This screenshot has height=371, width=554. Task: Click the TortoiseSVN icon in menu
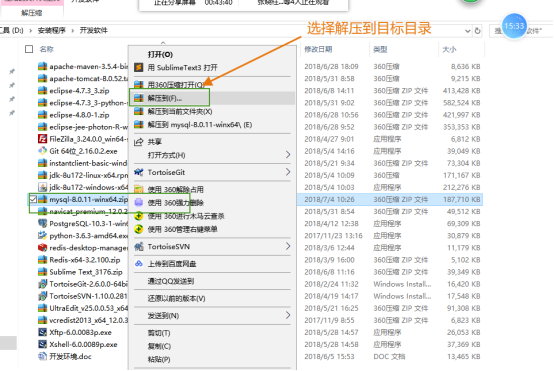pos(138,247)
